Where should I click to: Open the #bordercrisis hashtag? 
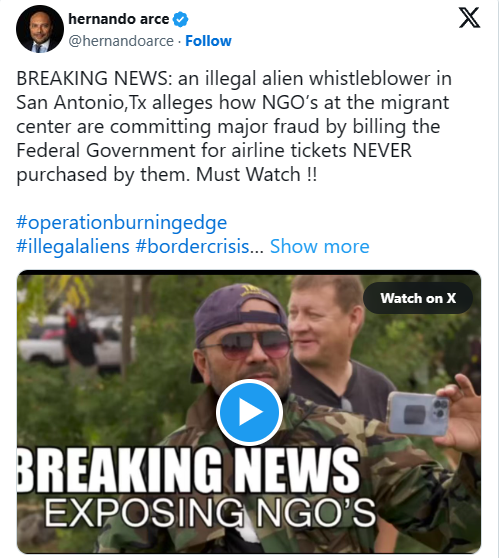(193, 246)
